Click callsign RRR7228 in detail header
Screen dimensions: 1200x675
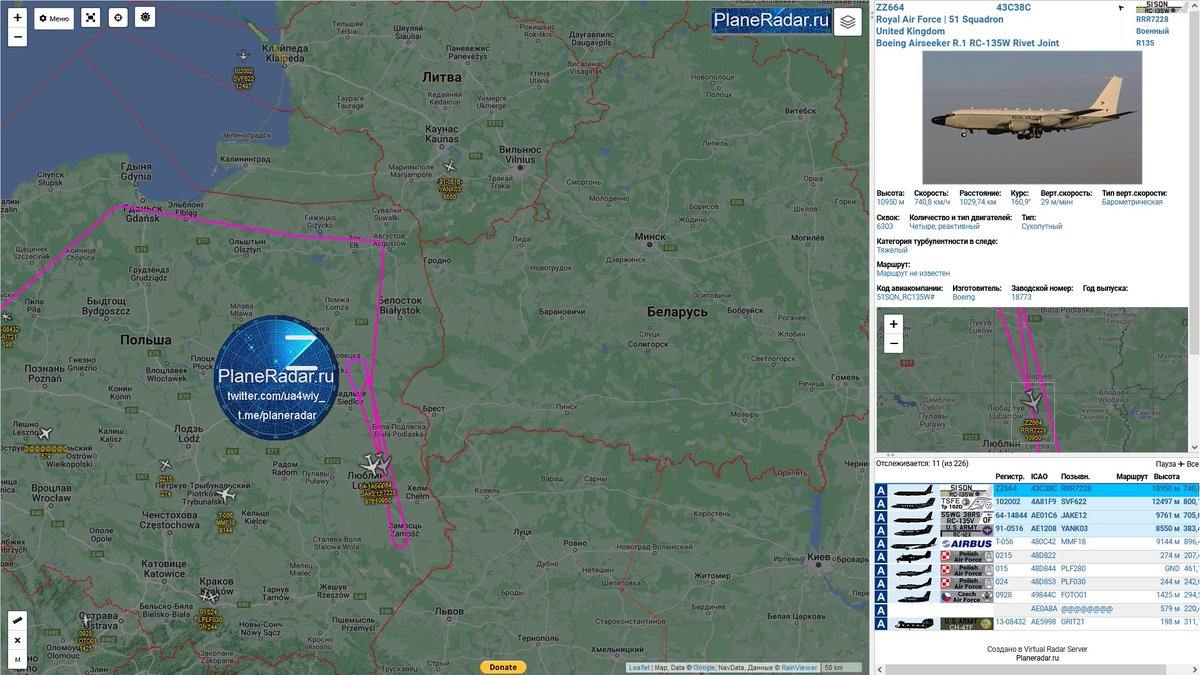1152,19
